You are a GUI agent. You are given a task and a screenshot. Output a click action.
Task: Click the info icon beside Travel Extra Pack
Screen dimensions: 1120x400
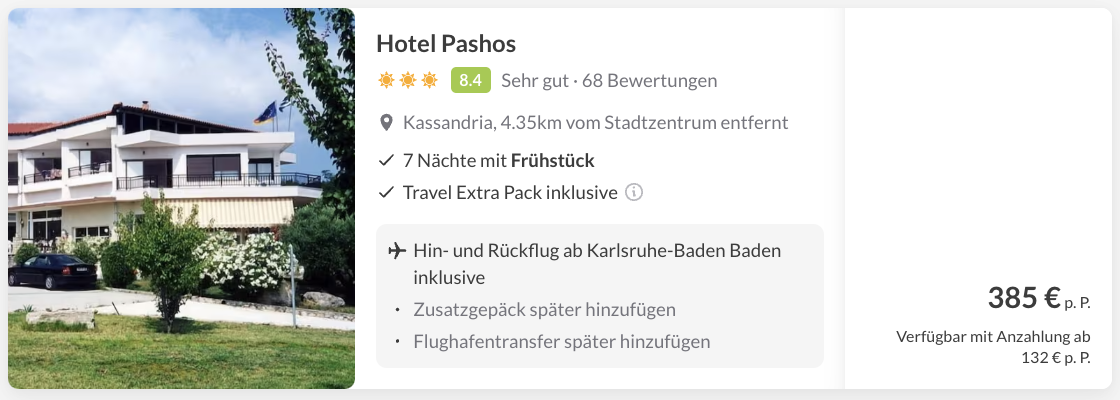(634, 192)
